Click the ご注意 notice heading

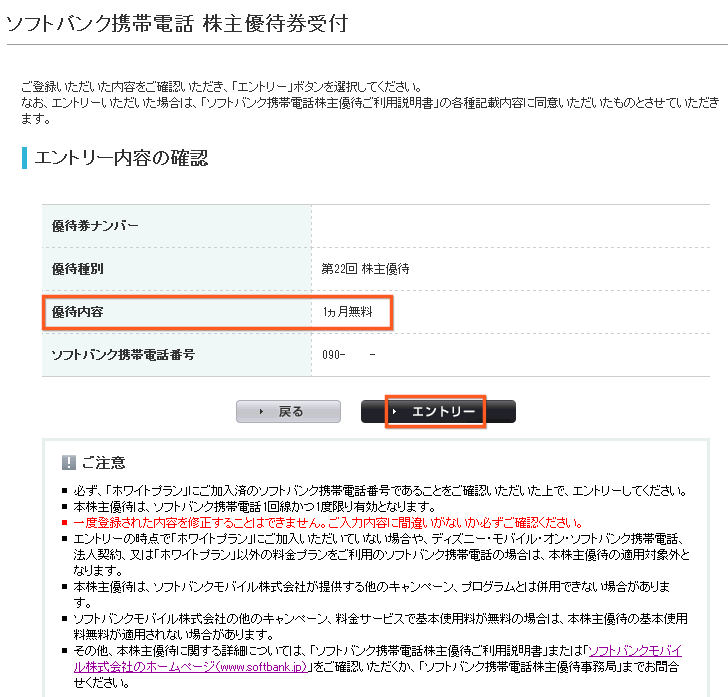point(104,463)
